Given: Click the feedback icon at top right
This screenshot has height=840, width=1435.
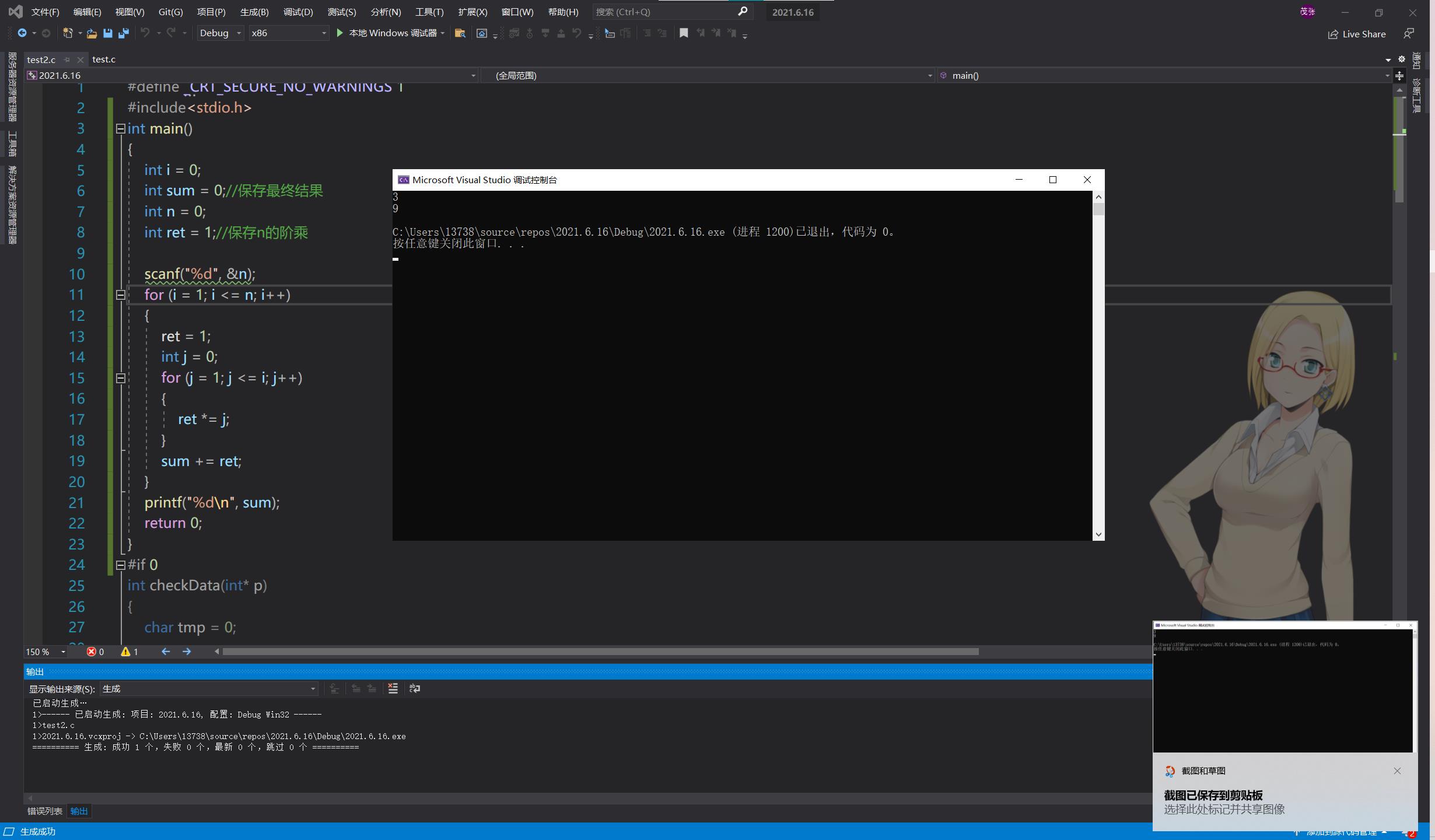Looking at the screenshot, I should pos(1408,34).
